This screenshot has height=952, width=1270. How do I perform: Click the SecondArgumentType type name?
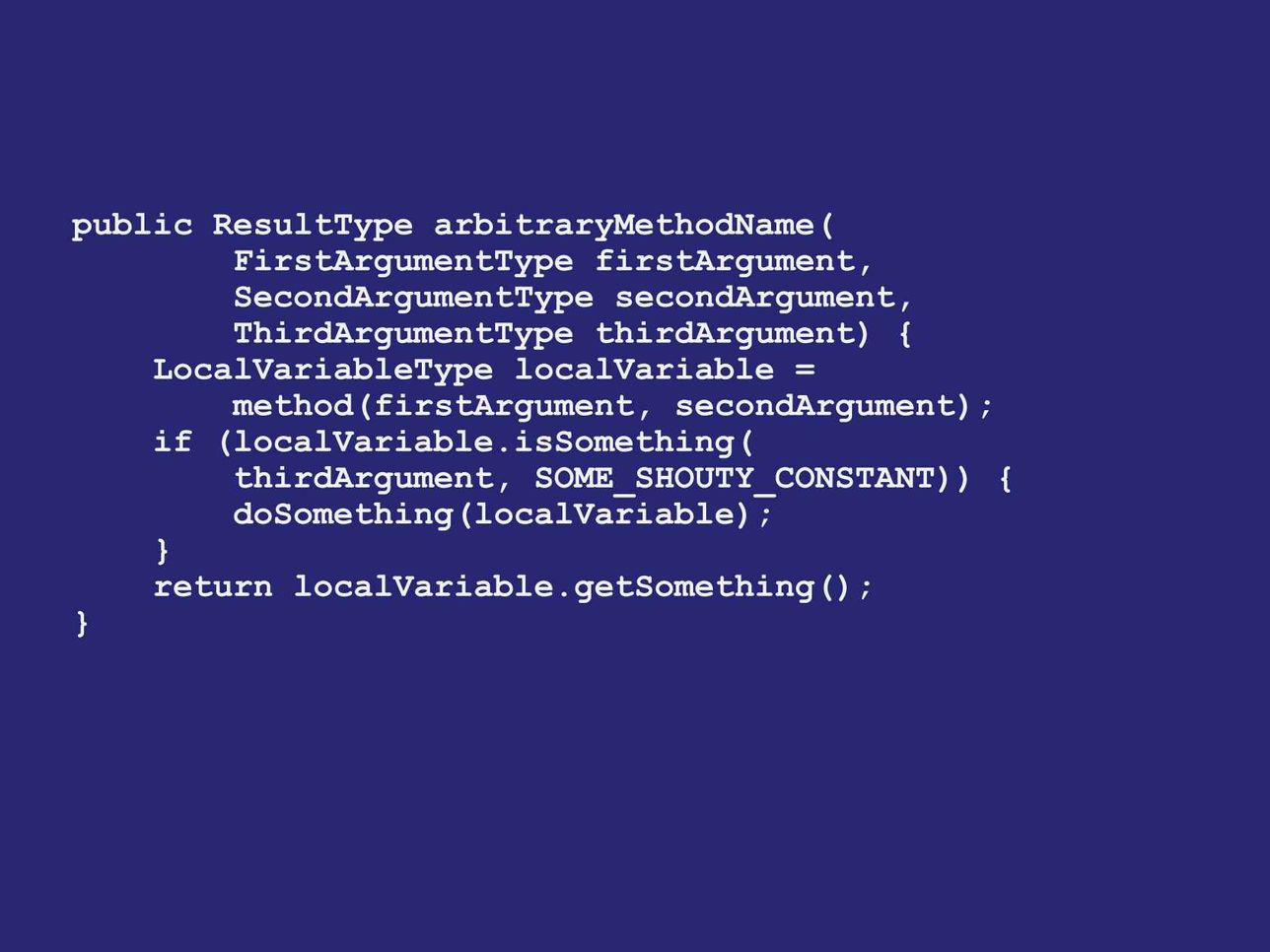click(413, 298)
